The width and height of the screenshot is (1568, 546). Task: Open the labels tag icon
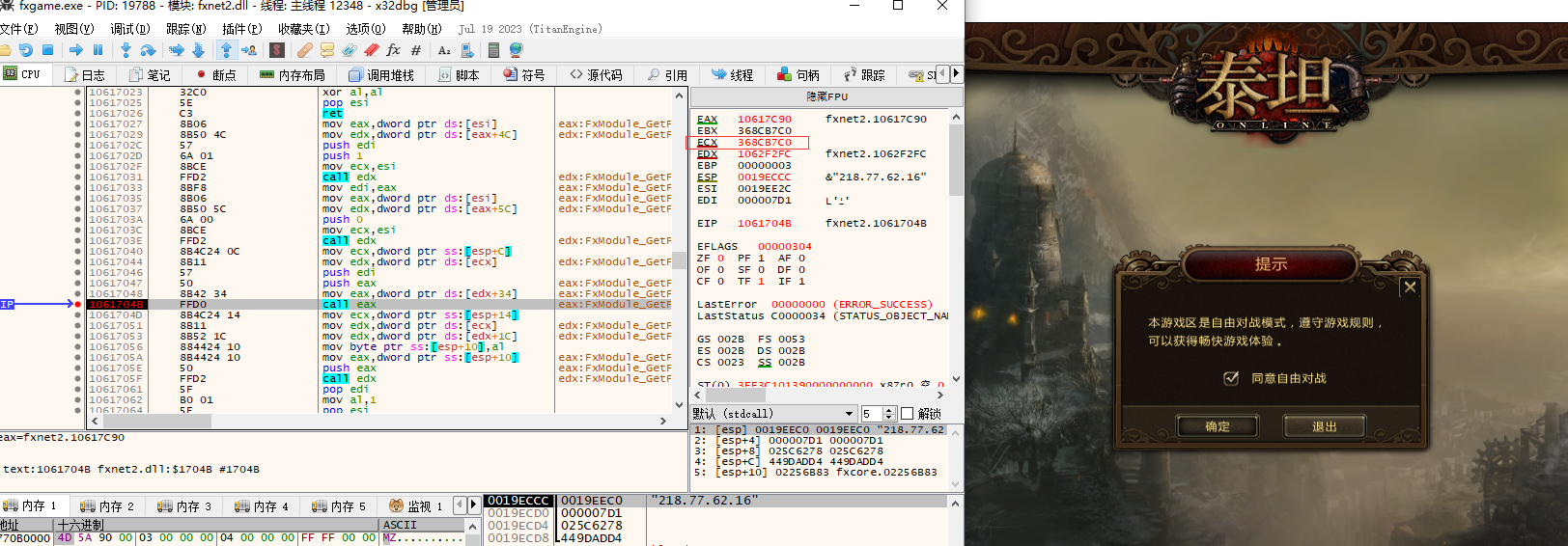(x=350, y=50)
